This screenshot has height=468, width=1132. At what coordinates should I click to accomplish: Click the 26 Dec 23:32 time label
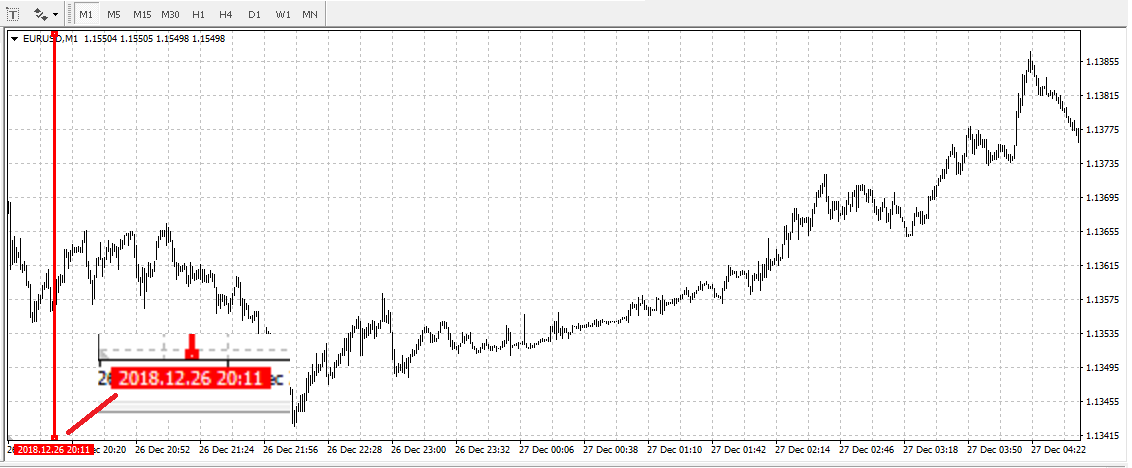[x=484, y=449]
